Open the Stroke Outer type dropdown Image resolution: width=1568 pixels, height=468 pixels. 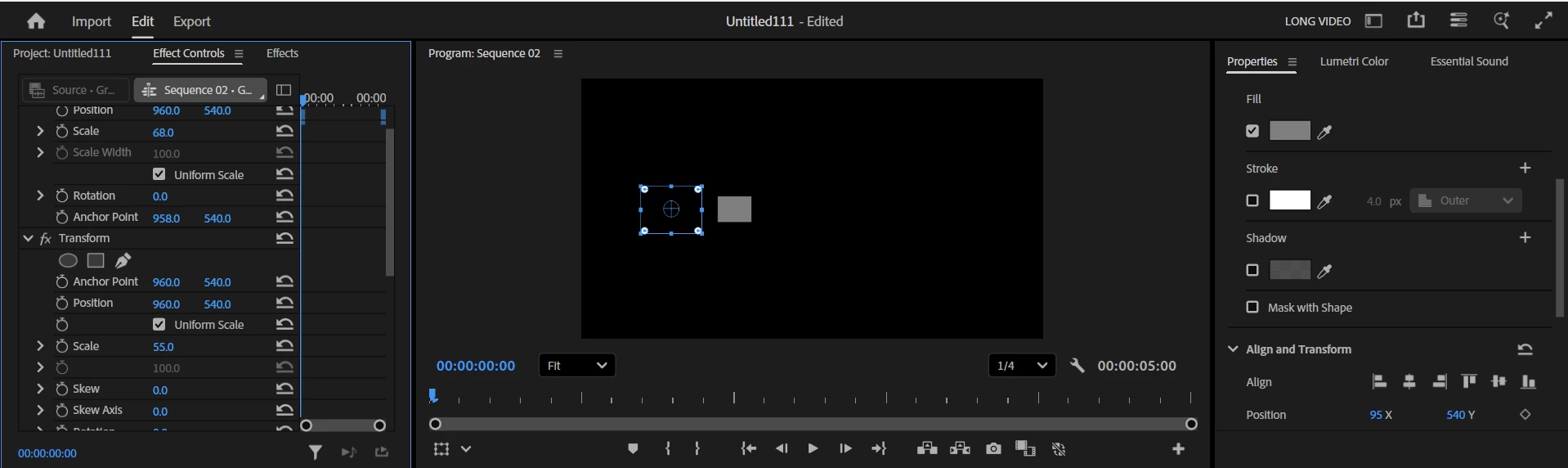point(1466,200)
